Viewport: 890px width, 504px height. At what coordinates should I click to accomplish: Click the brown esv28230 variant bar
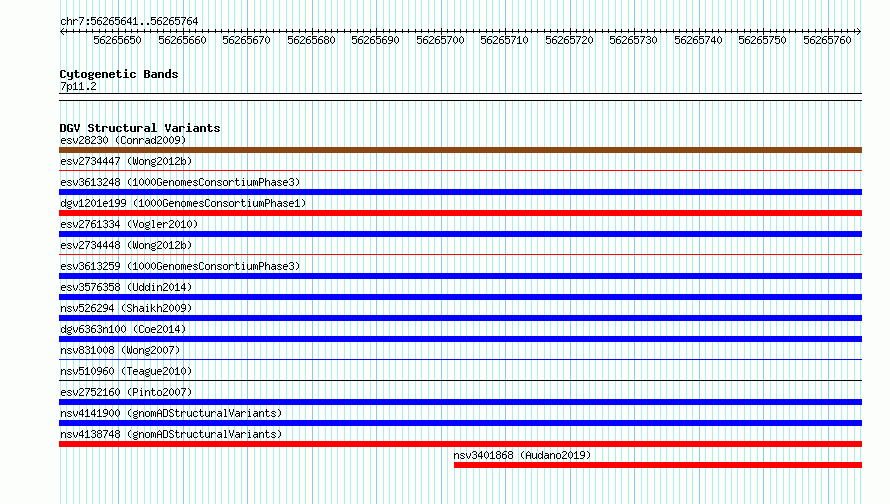coord(460,150)
